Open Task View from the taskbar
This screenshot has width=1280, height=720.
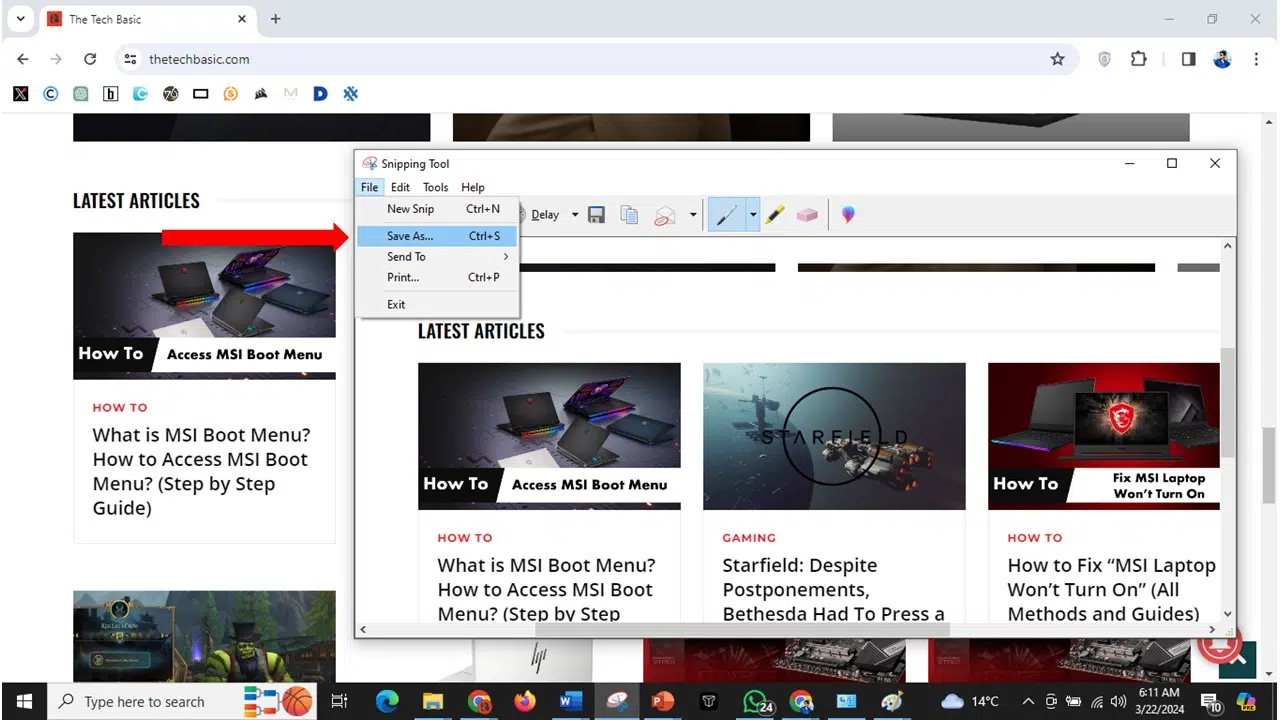(x=339, y=701)
